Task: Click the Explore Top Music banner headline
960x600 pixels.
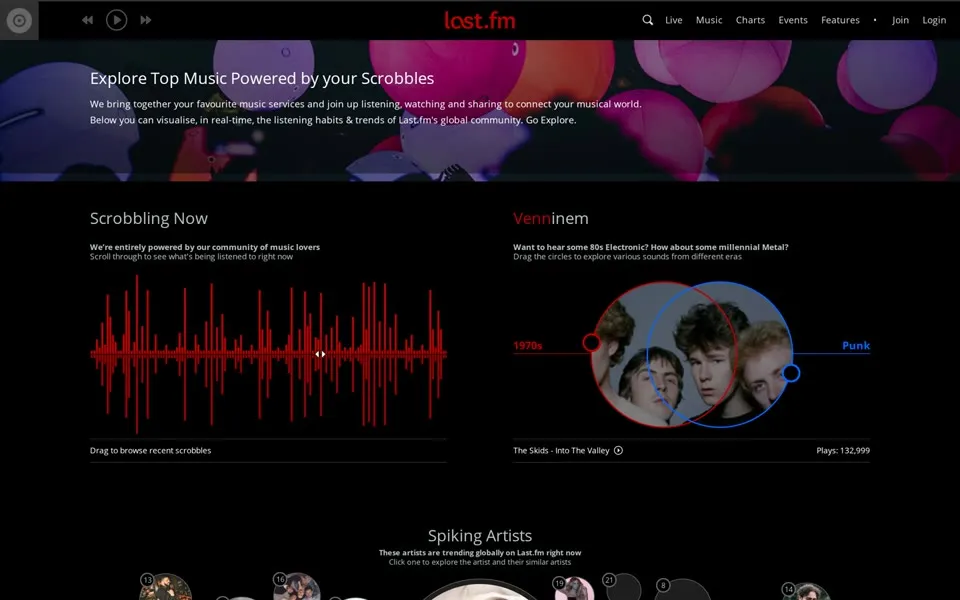Action: click(262, 78)
